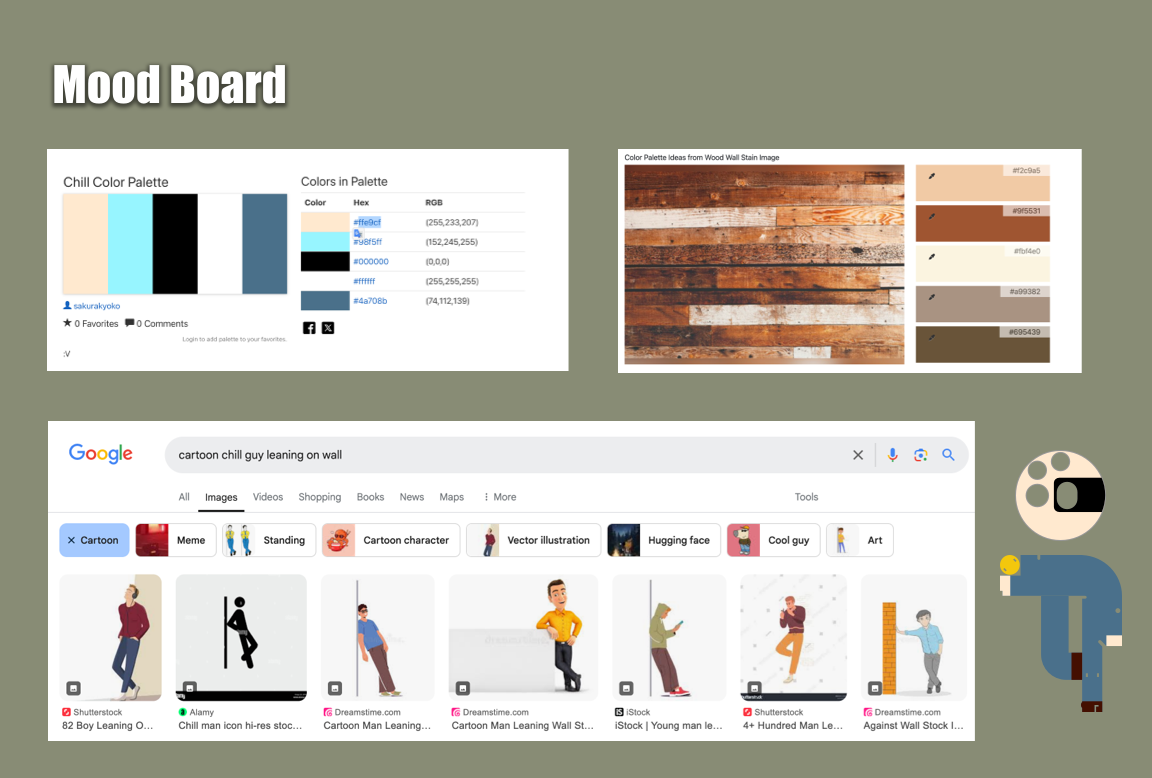Image resolution: width=1152 pixels, height=778 pixels.
Task: Click the clear search X icon
Action: (858, 455)
